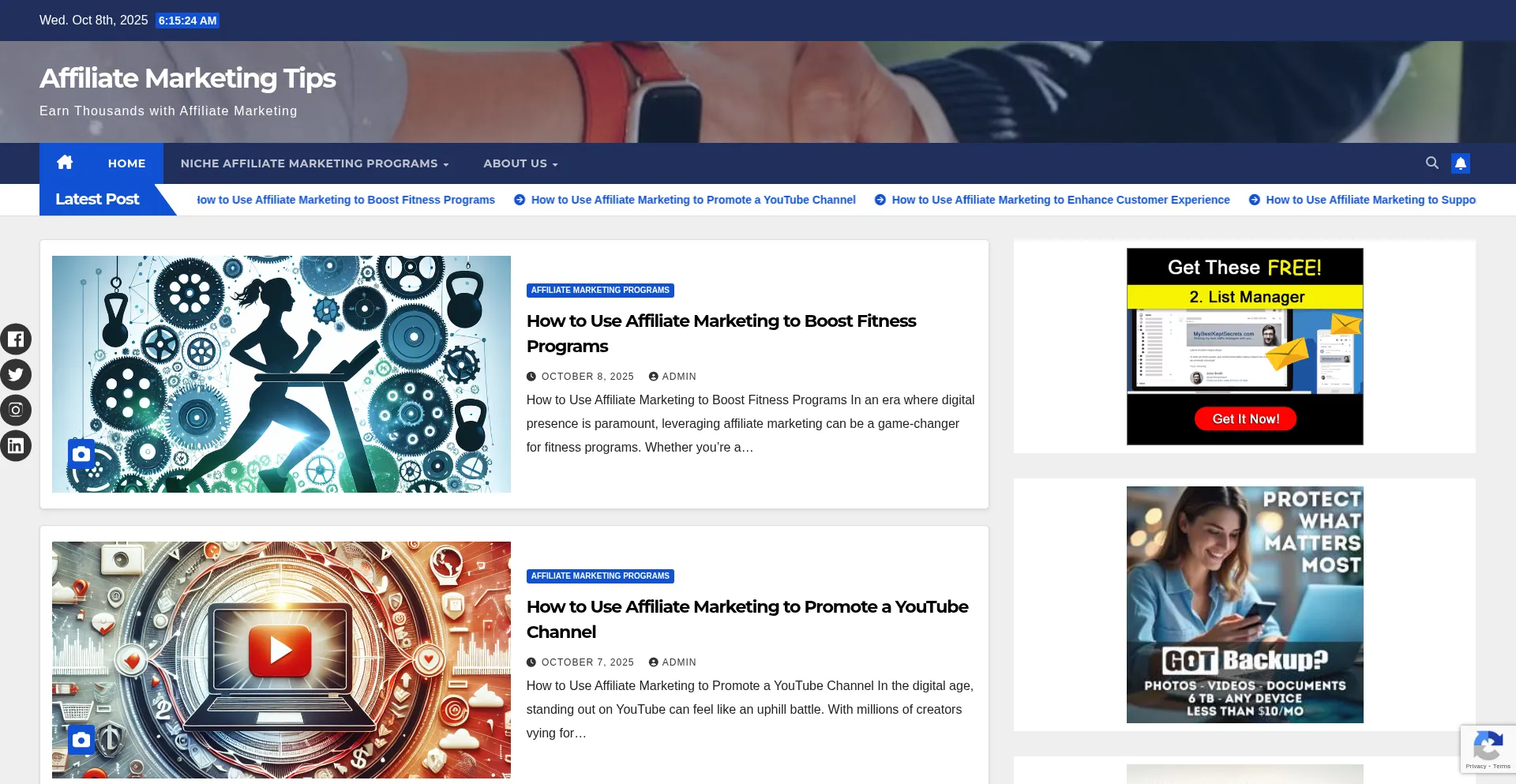1516x784 pixels.
Task: Select the HOME menu item
Action: tap(126, 163)
